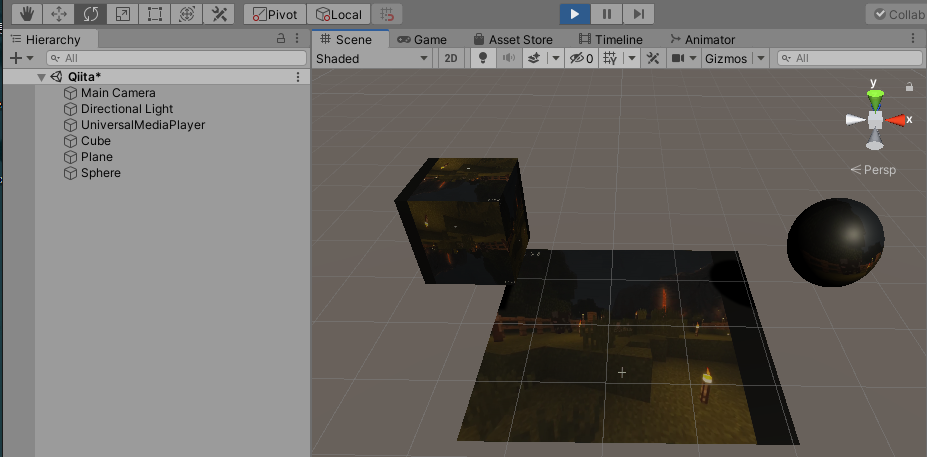The image size is (927, 457).
Task: Focus the Hierarchy search field
Action: coord(176,58)
